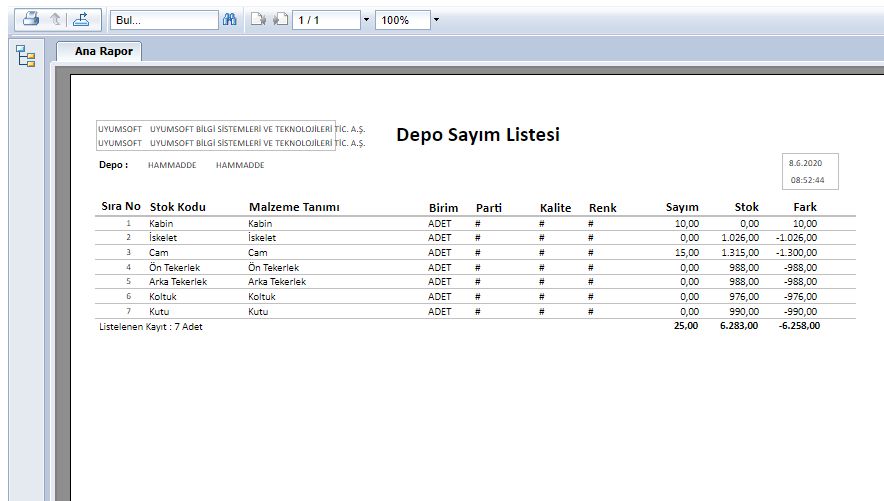
Task: Click the 1 / 1 page number field
Action: (325, 20)
